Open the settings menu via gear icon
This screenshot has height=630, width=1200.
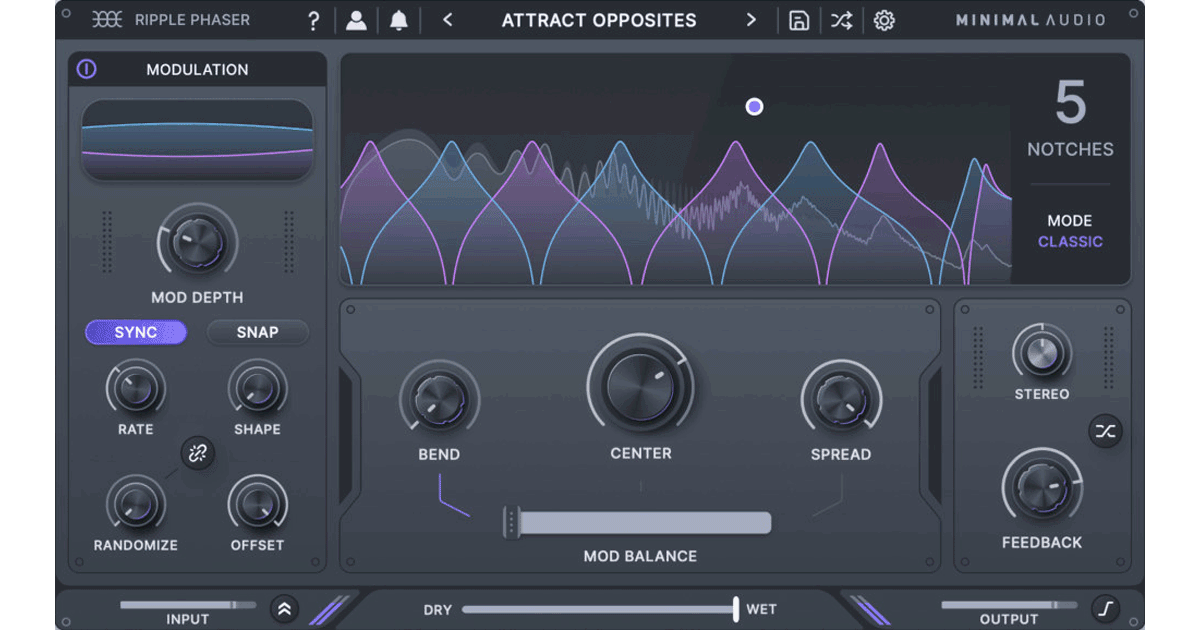coord(884,19)
